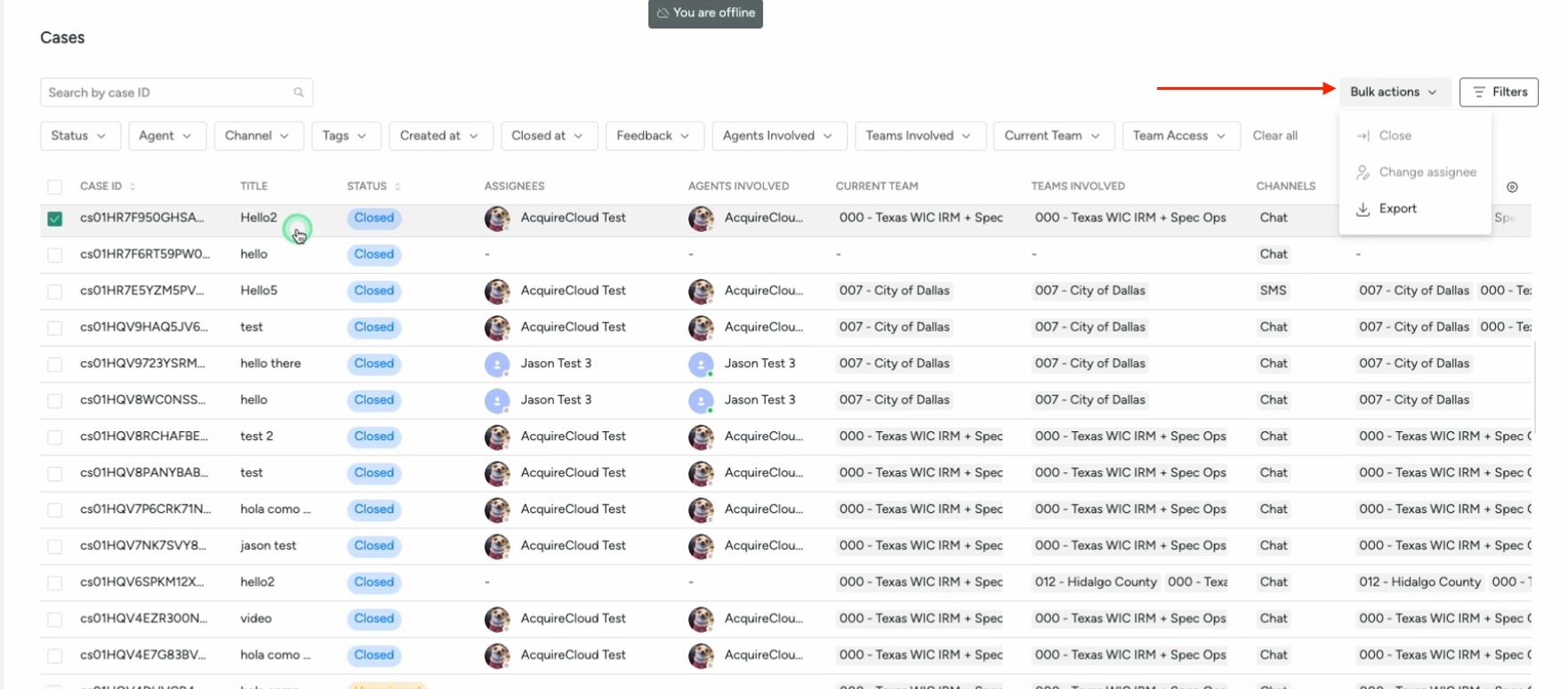Expand the Feedback filter dropdown
This screenshot has height=689, width=1568.
tap(655, 136)
